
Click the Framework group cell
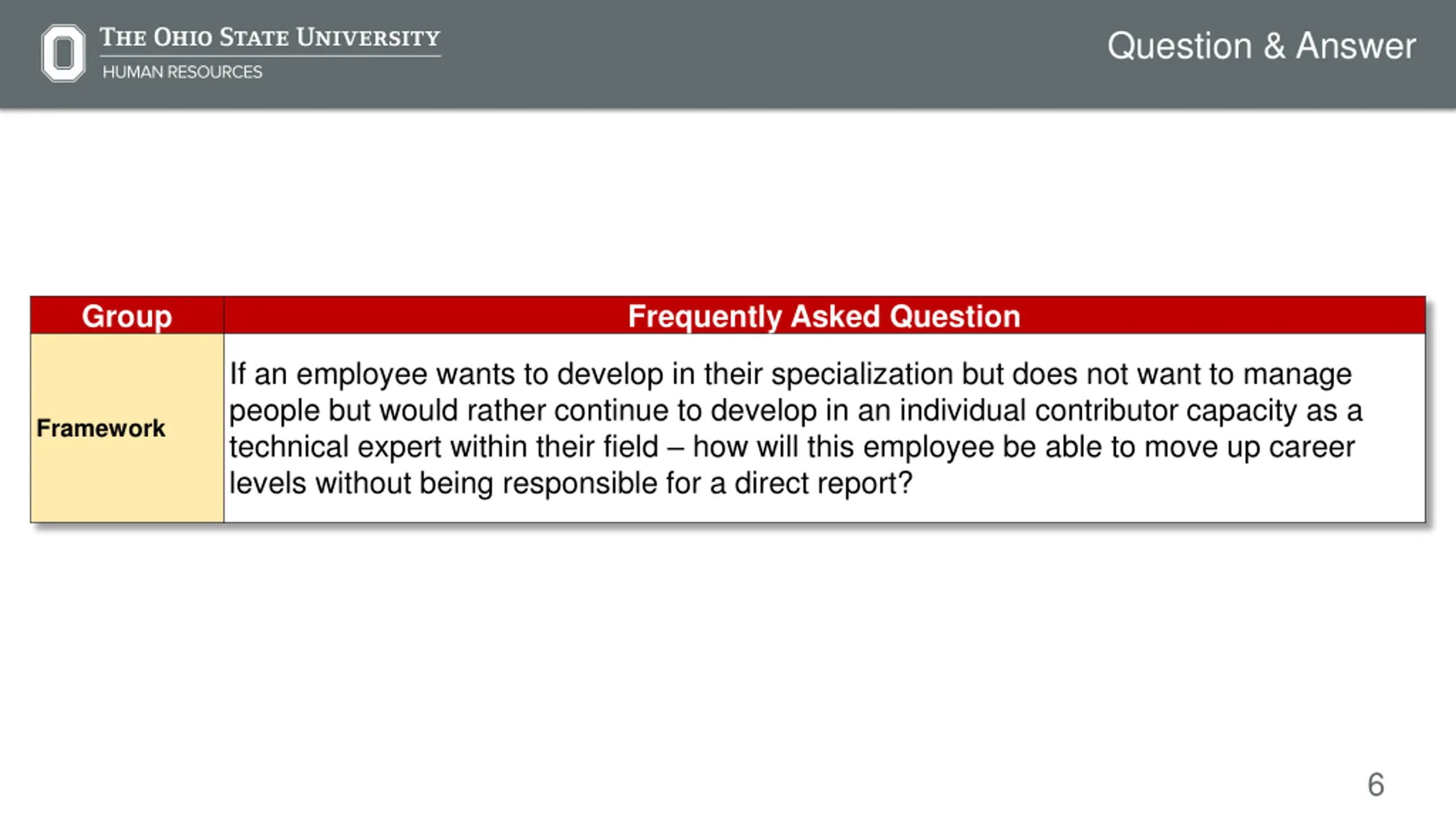click(101, 428)
